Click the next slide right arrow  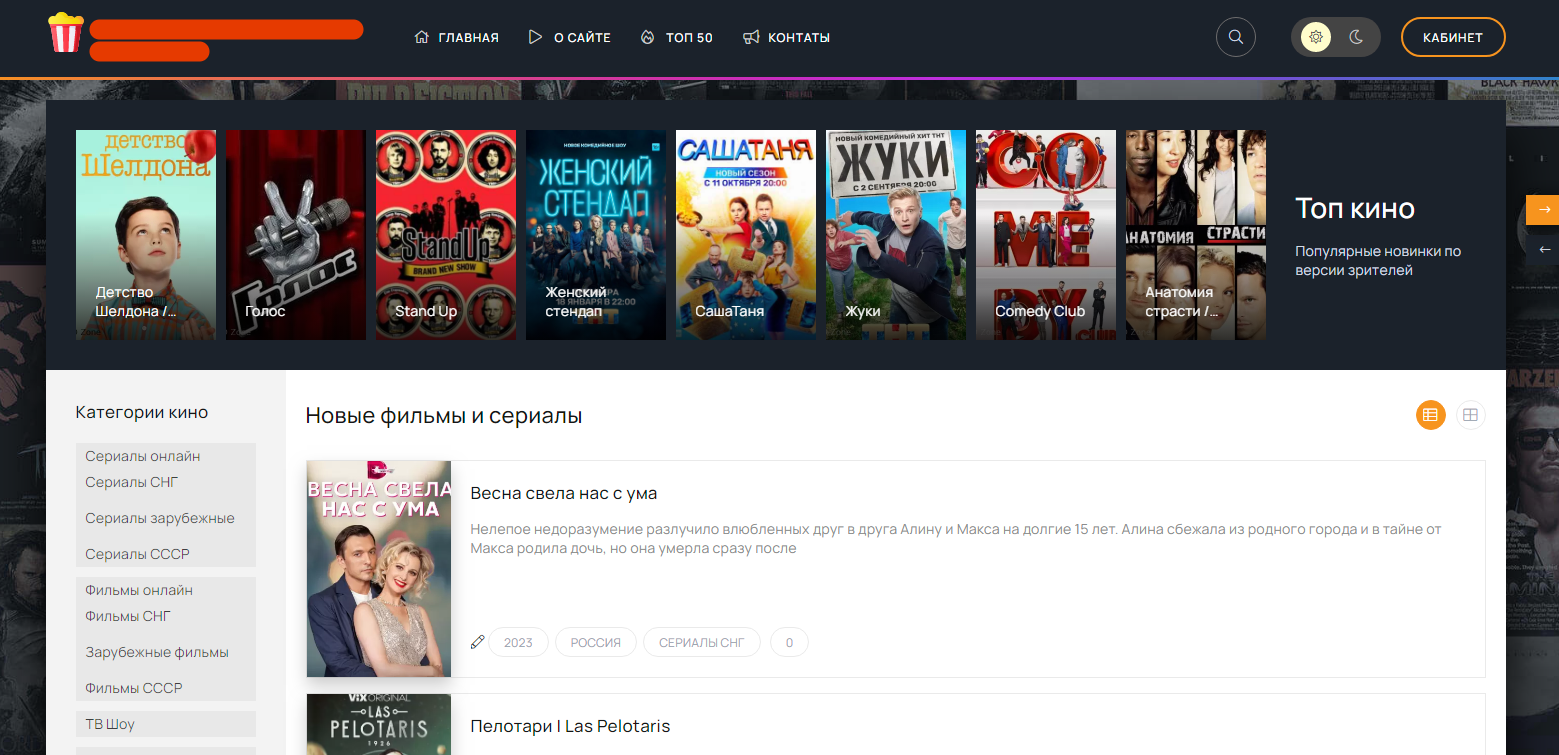click(1543, 209)
